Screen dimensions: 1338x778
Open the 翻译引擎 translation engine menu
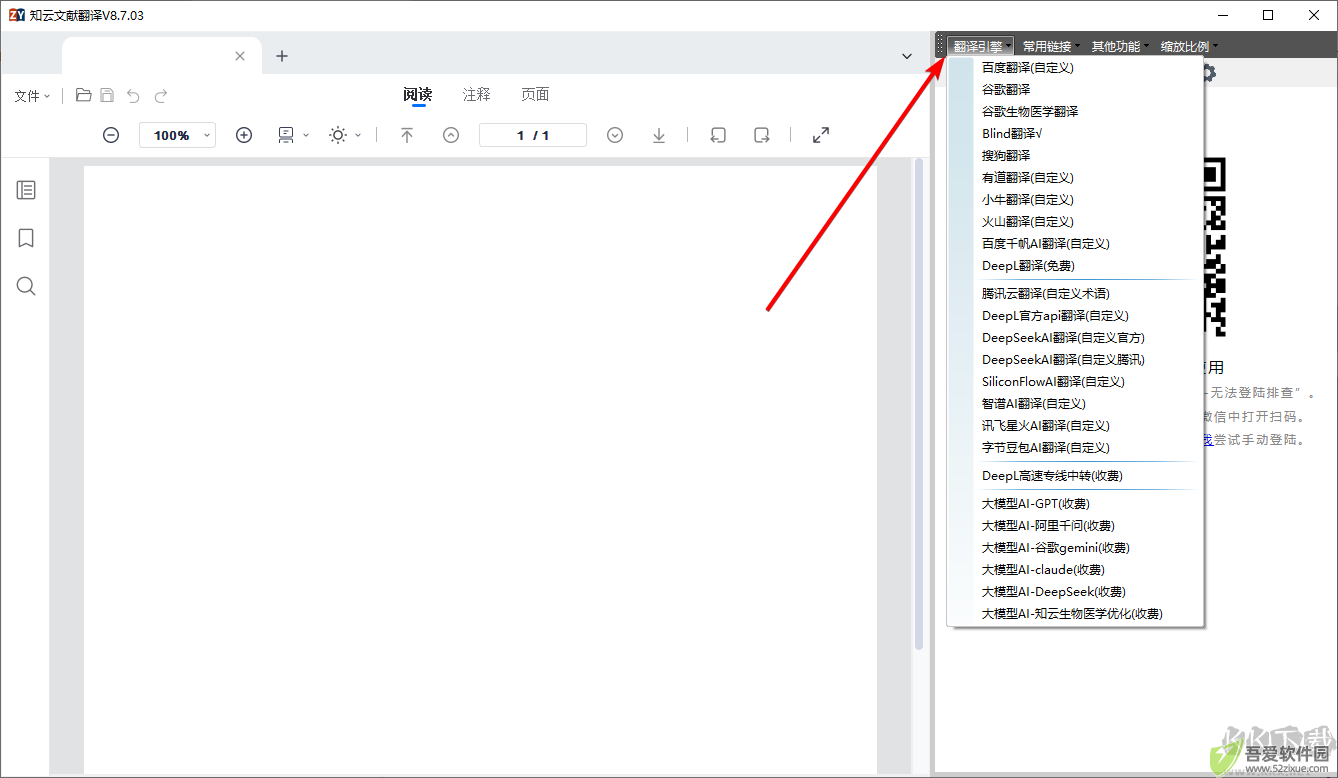pyautogui.click(x=981, y=46)
